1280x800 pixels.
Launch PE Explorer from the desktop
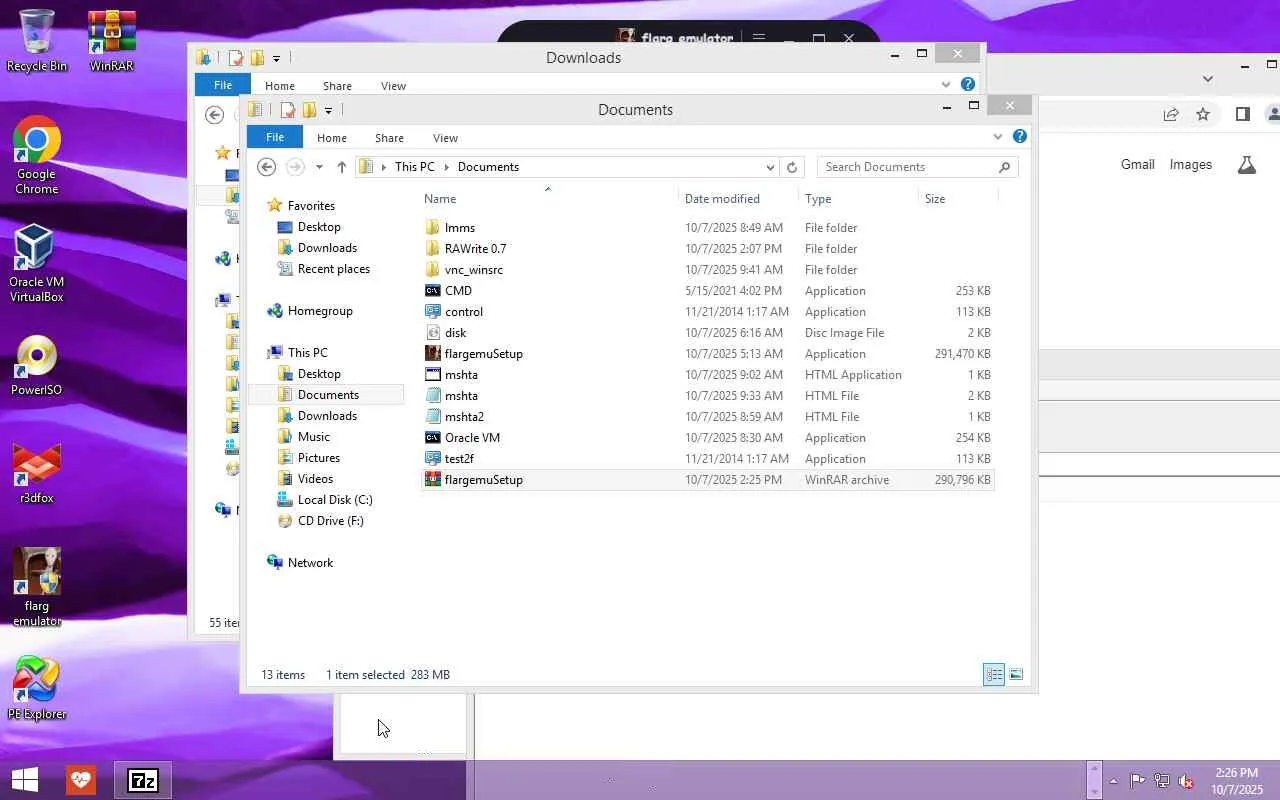[37, 689]
